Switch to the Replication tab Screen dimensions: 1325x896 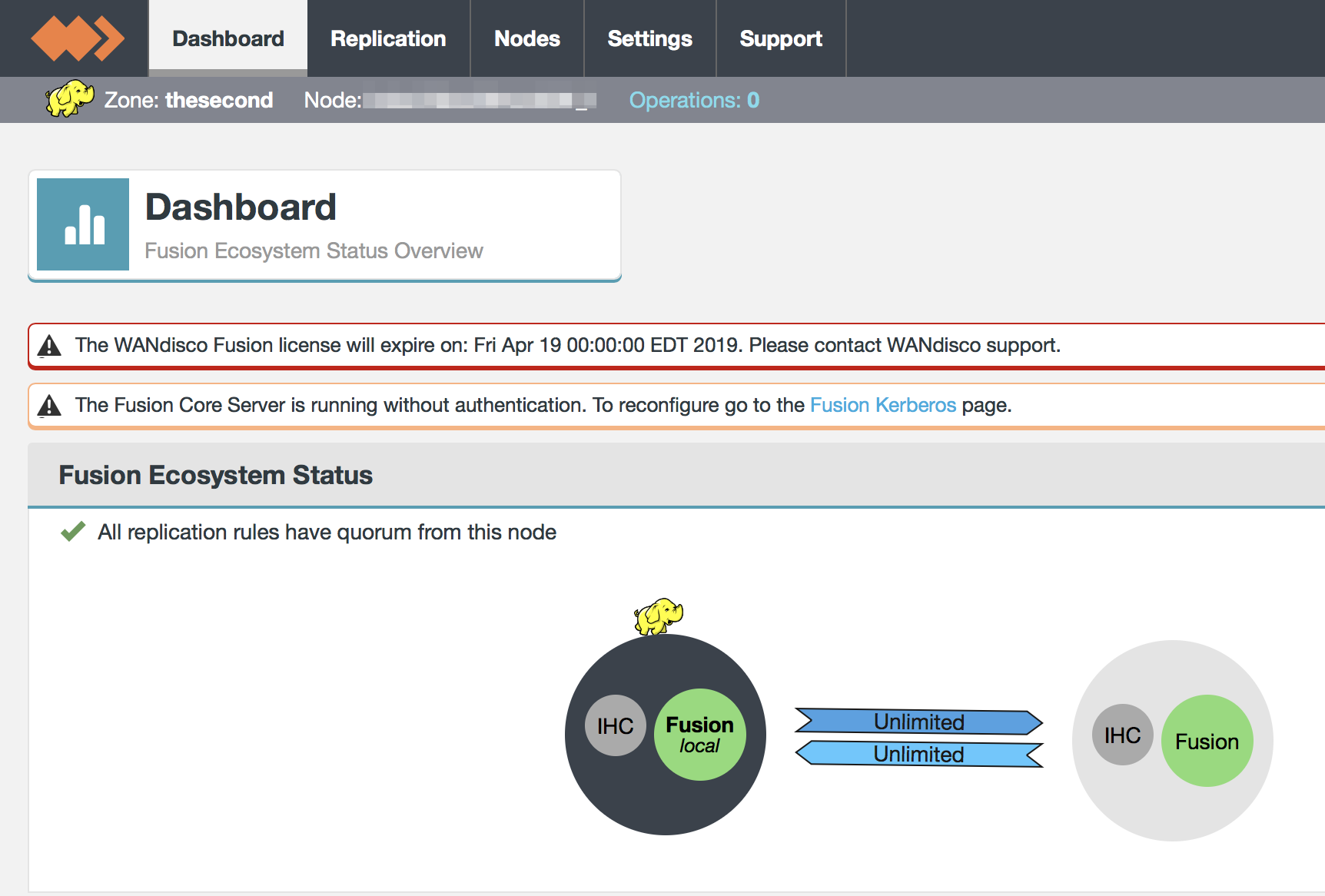pos(388,38)
